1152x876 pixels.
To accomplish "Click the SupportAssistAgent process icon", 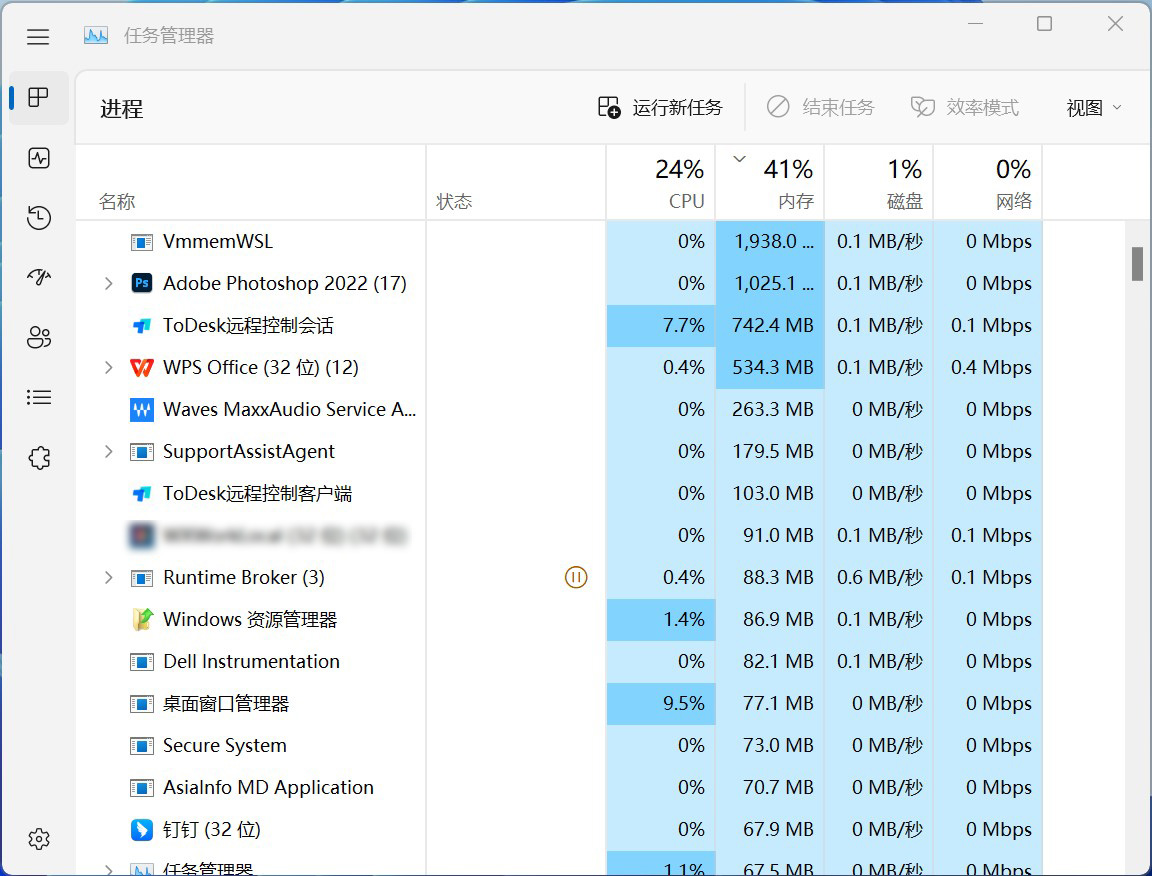I will 142,451.
